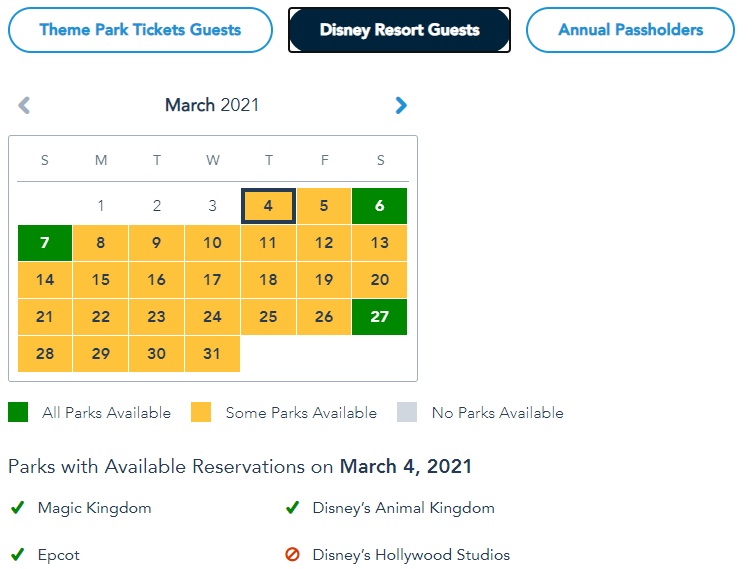Go to previous month arrow
This screenshot has height=569, width=755.
[24, 105]
